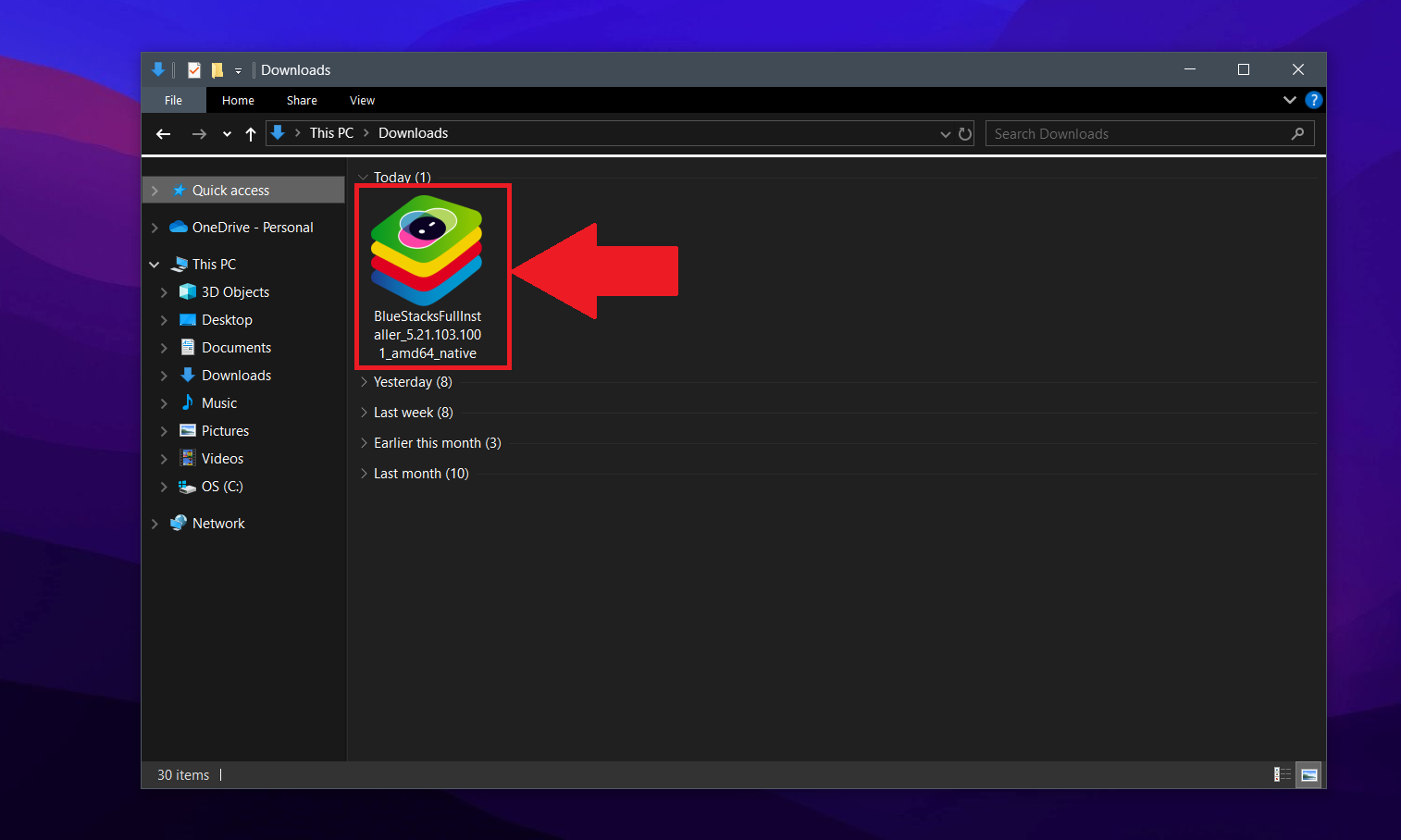The image size is (1401, 840).
Task: Open Properties from the Quick Access Toolbar
Action: 193,69
